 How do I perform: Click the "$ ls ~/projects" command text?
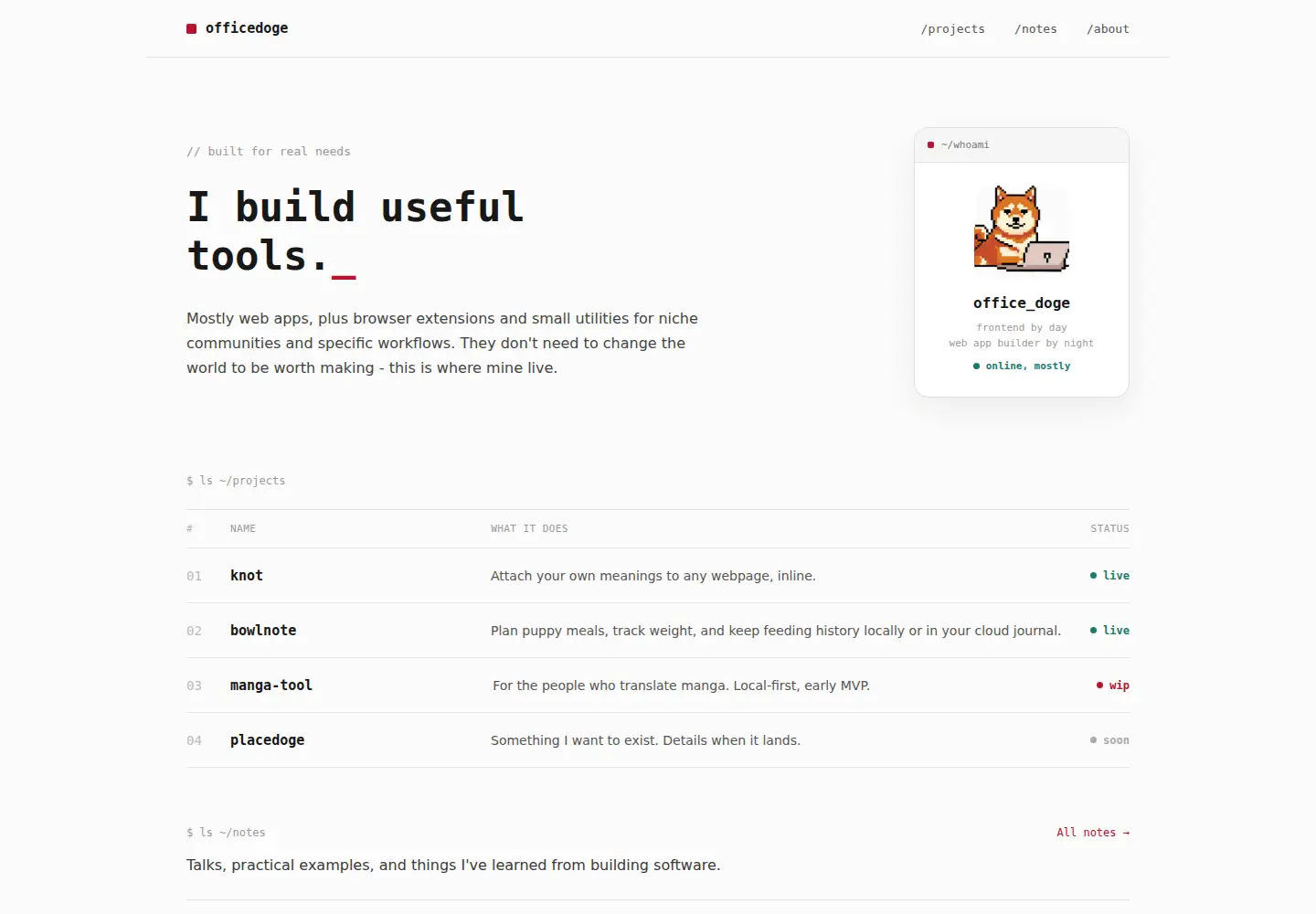tap(236, 481)
